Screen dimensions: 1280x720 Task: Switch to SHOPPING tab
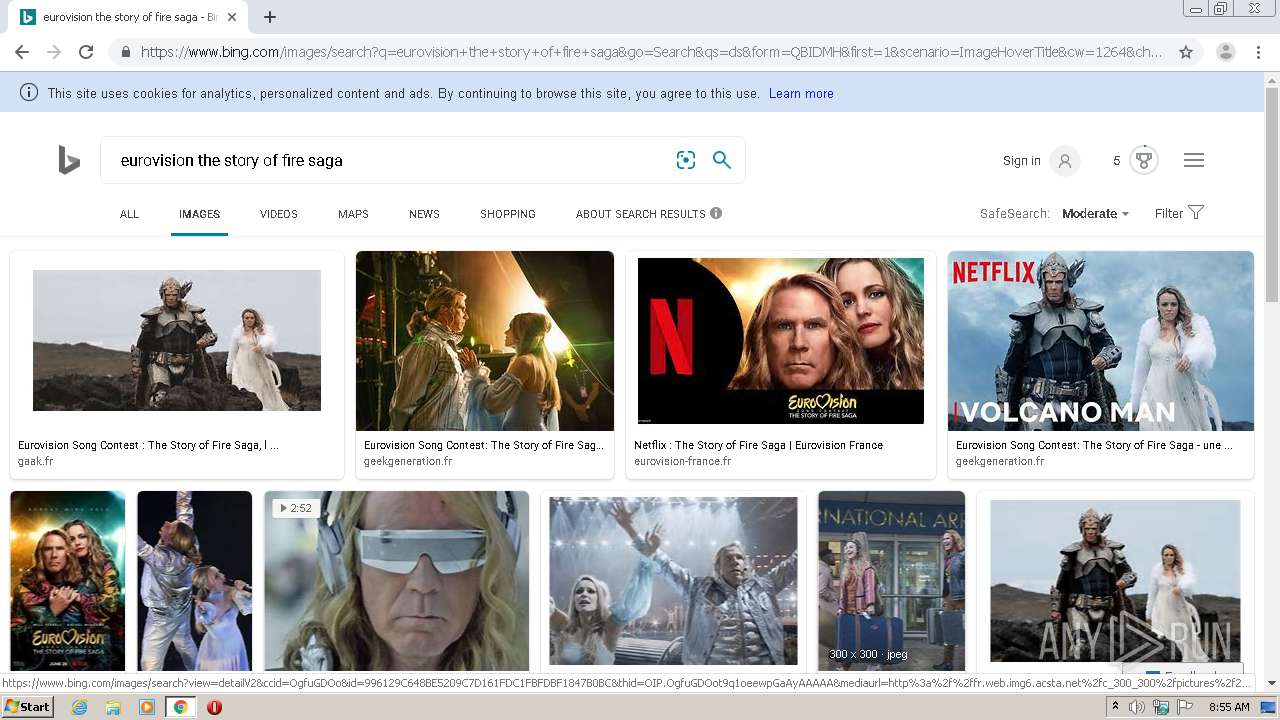508,214
